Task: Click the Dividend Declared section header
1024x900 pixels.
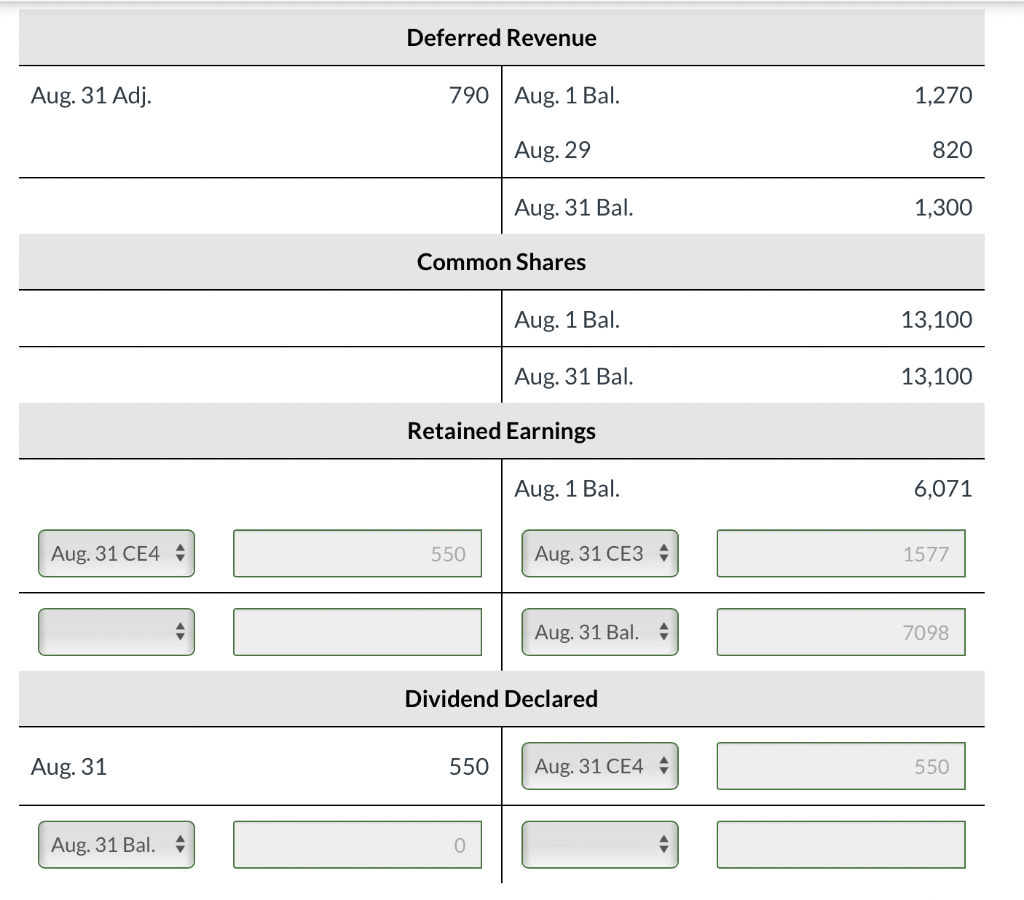Action: (501, 698)
